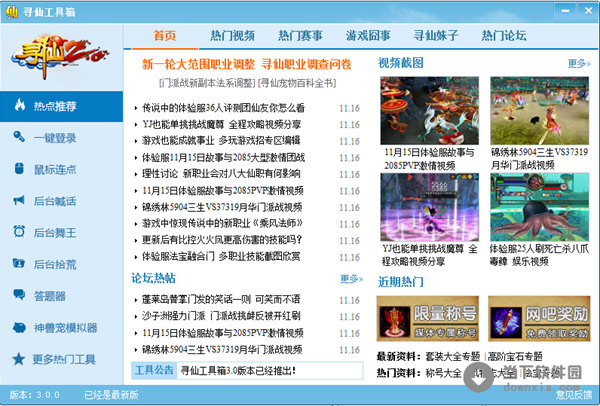Click the announcement 寻仙工具箱3.0版本已经推出!
The image size is (600, 406).
(x=238, y=371)
